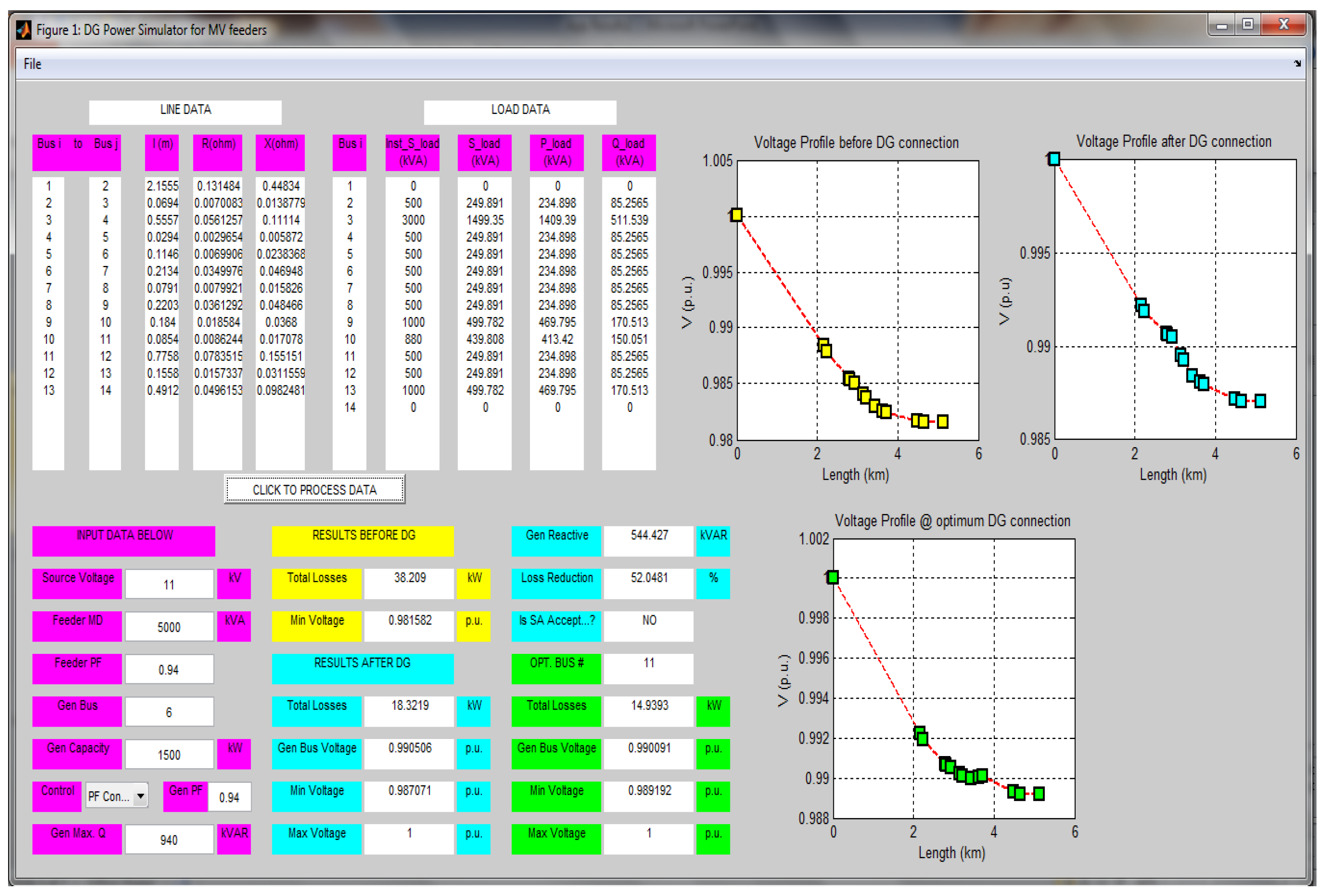The image size is (1328, 896).
Task: Click the Gen Bus number field
Action: point(169,712)
